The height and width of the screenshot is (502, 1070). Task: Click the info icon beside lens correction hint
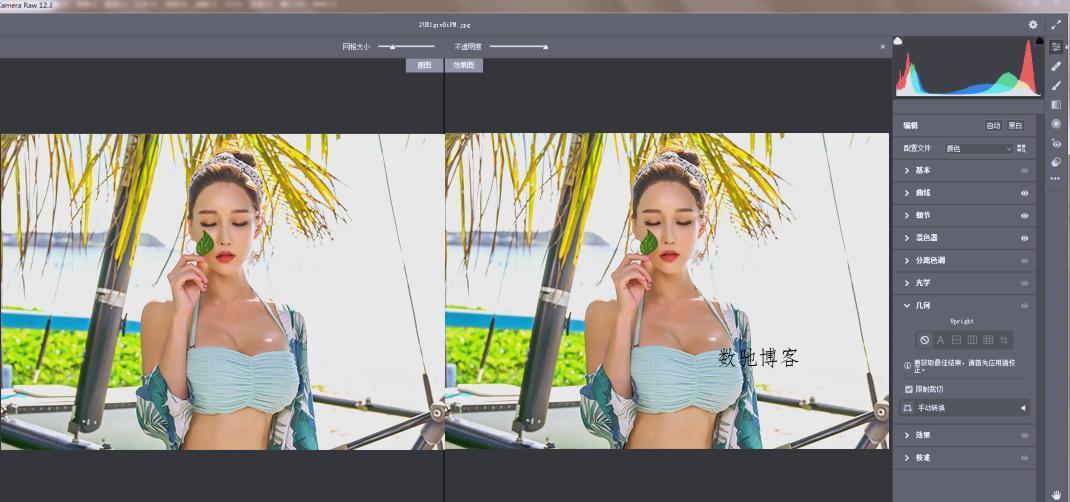tap(908, 366)
